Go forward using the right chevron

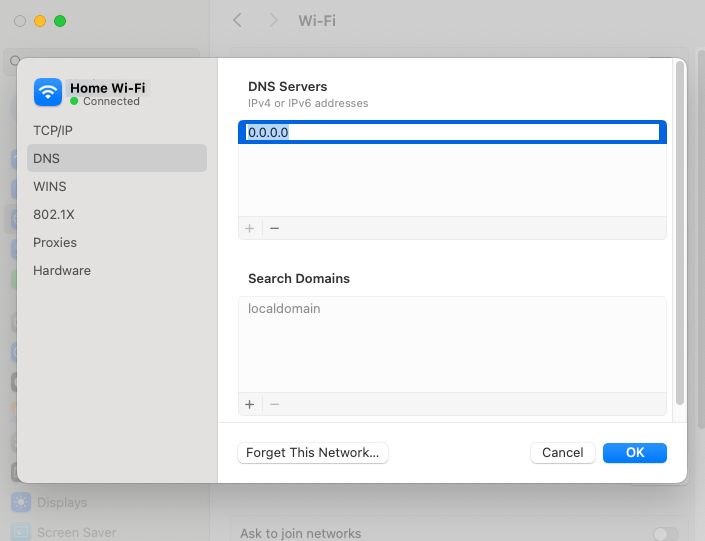click(273, 20)
